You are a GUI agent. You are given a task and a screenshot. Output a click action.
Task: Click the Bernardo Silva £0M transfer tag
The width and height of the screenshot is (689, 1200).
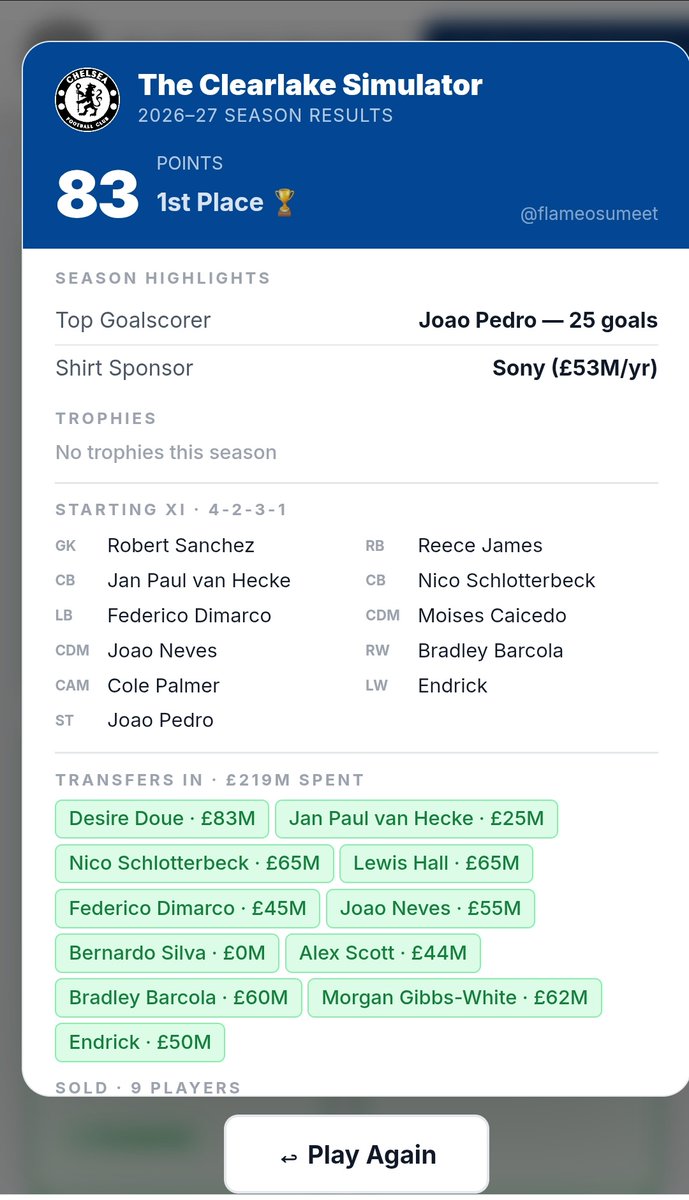(x=167, y=953)
